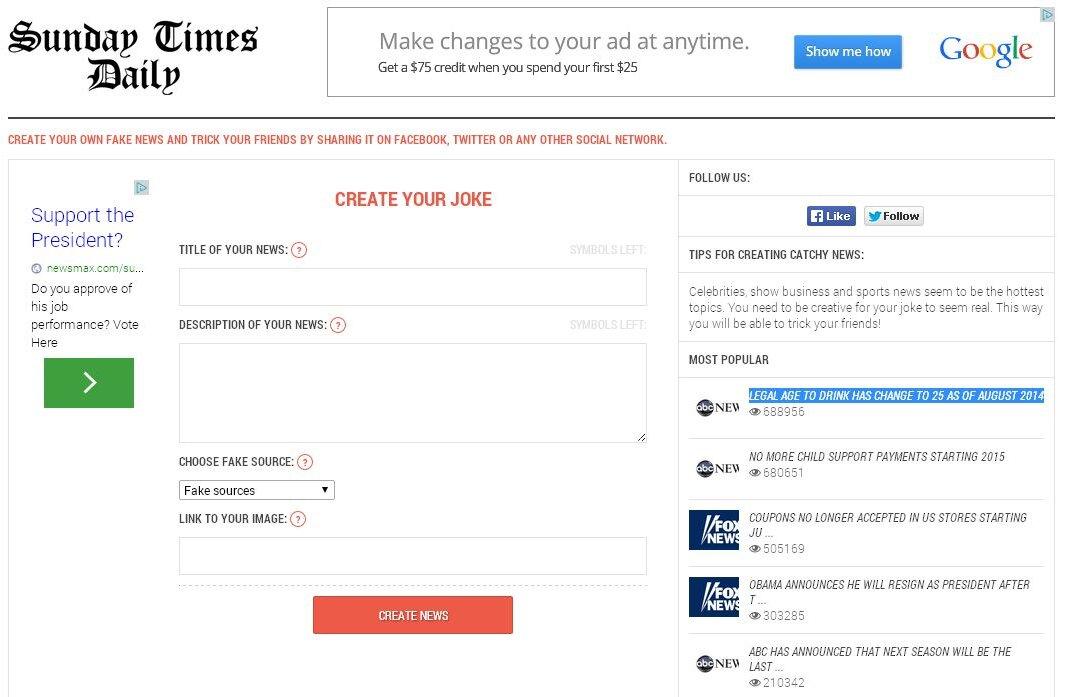Open the No More Child Support Payments story

[x=877, y=457]
